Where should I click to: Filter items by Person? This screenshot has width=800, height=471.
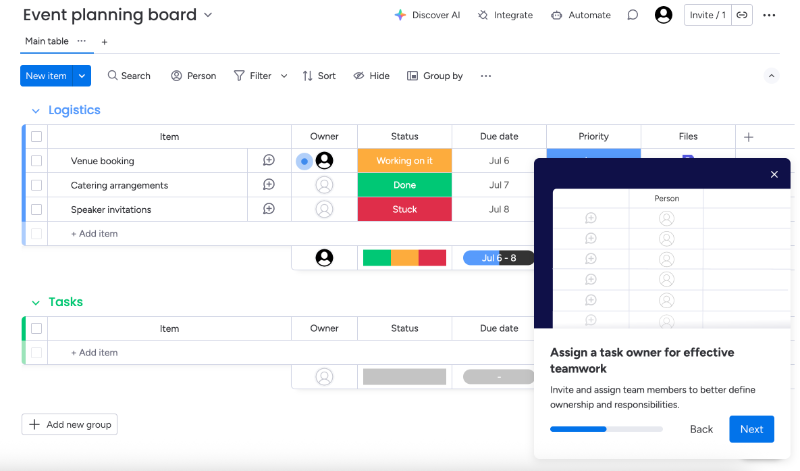(193, 76)
